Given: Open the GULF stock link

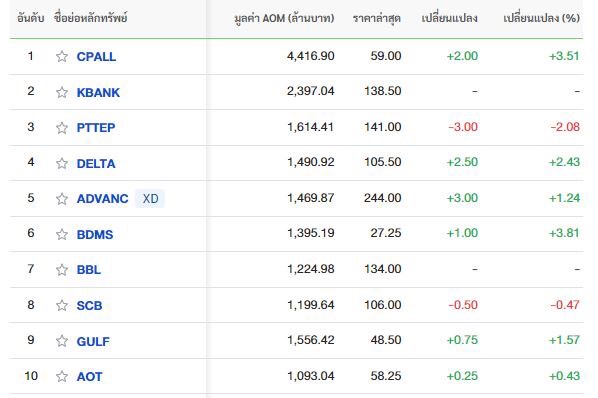Looking at the screenshot, I should 93,341.
